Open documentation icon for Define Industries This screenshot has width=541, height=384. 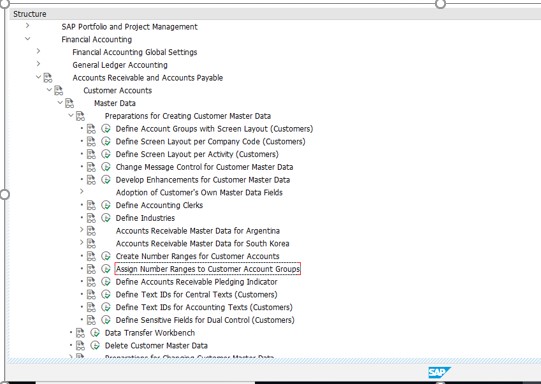click(x=91, y=218)
